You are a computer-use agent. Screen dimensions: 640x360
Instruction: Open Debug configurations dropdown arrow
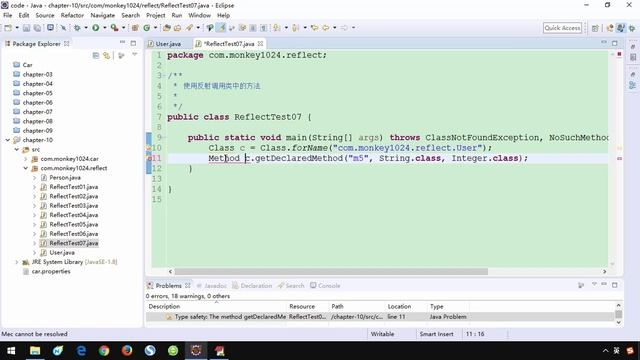[x=86, y=28]
